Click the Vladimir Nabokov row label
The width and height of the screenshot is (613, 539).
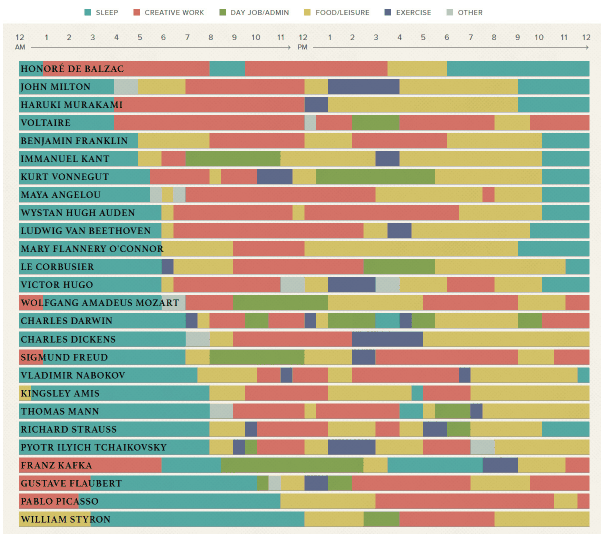tap(73, 375)
